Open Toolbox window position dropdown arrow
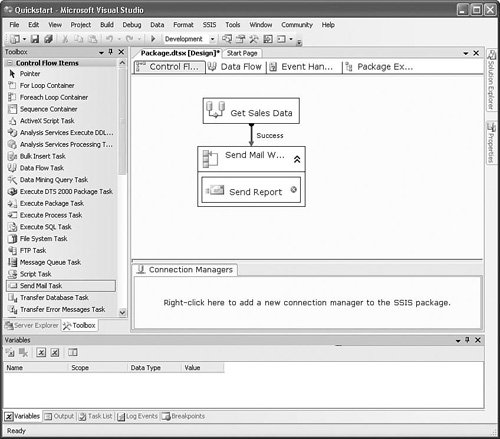The height and width of the screenshot is (439, 500). (101, 53)
